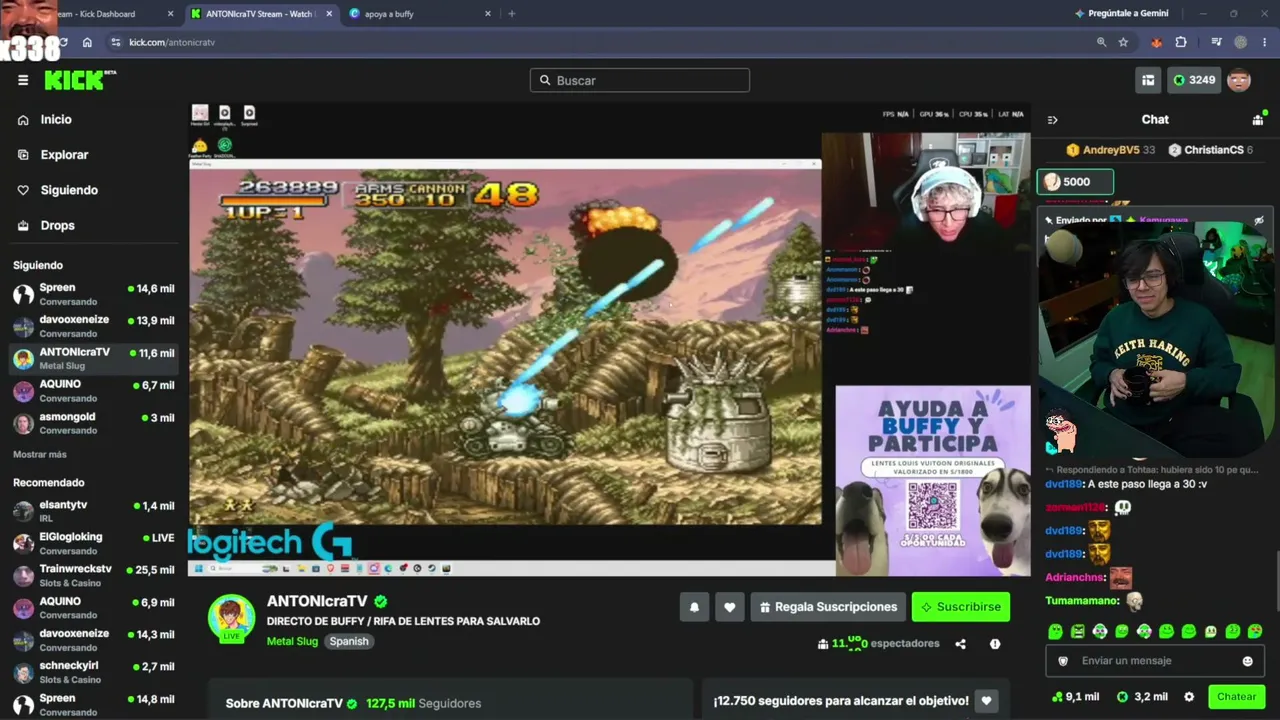Click the Chatear button
1280x720 pixels.
1236,697
